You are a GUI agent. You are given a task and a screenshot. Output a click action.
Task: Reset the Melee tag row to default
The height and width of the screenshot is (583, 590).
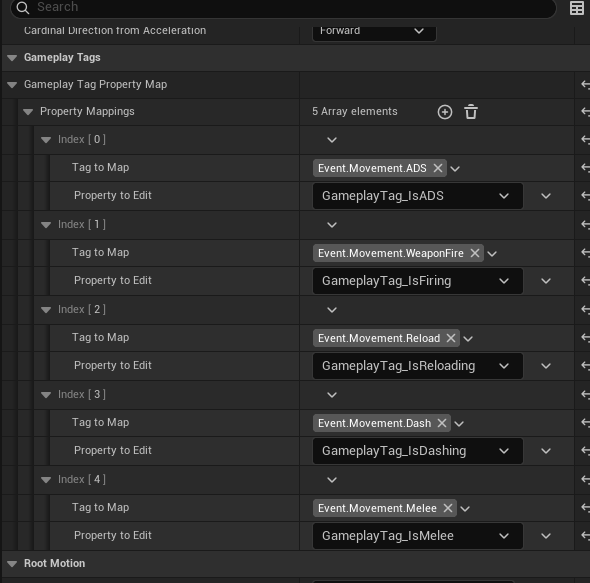coord(585,507)
